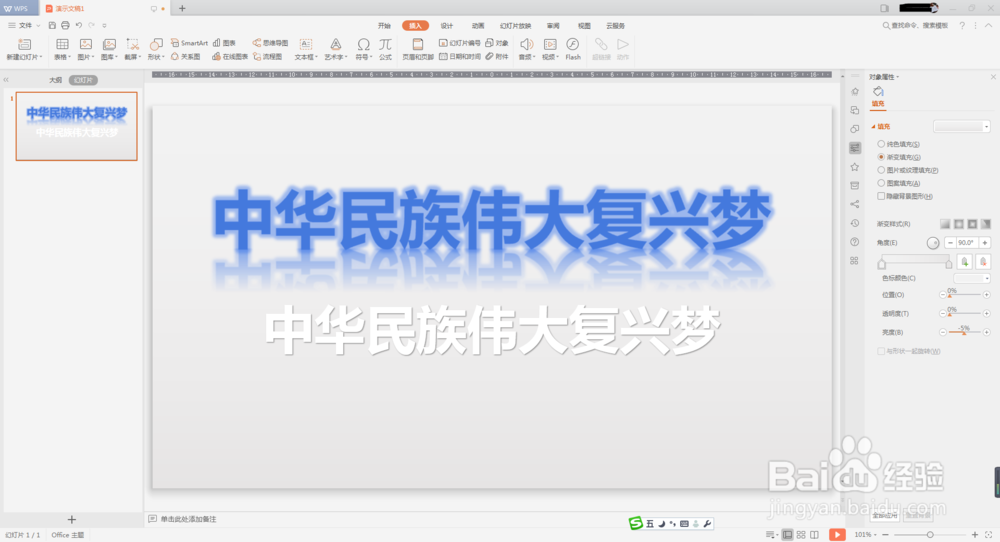Click the 图片 insert picture icon
Screen dimensions: 1000x542
[x=85, y=44]
